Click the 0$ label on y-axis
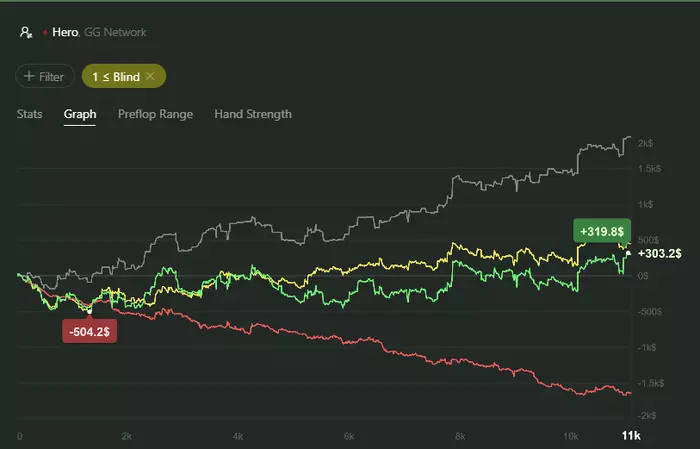Viewport: 700px width, 449px height. point(643,275)
